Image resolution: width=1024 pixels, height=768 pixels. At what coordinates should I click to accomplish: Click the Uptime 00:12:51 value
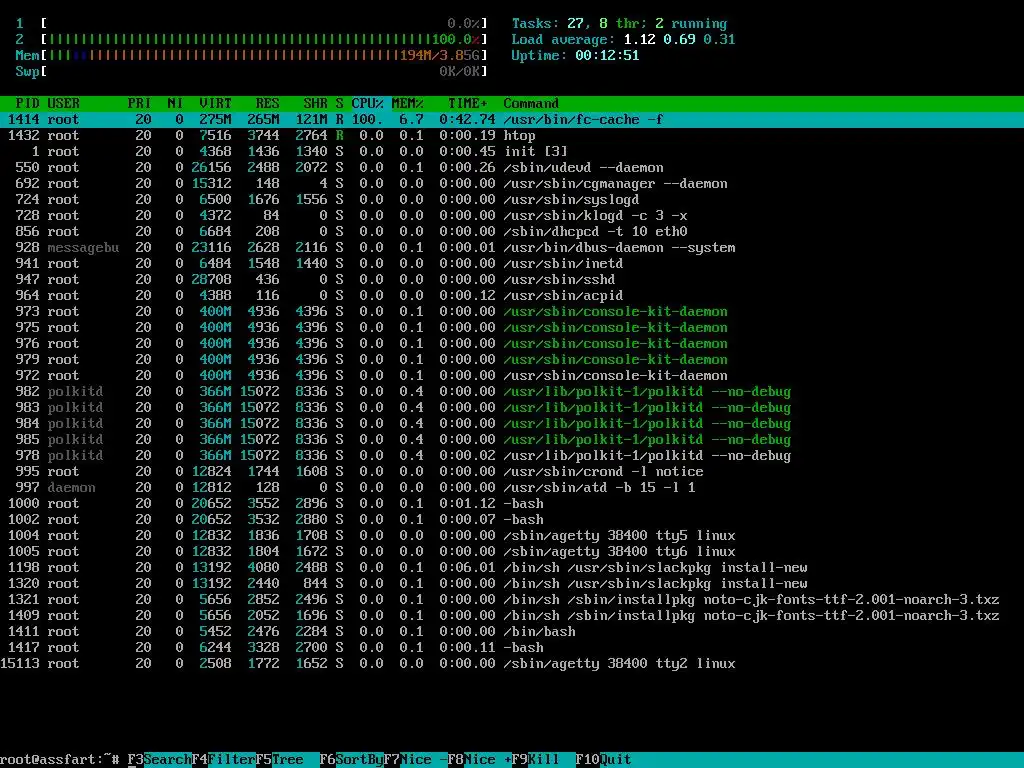(607, 56)
